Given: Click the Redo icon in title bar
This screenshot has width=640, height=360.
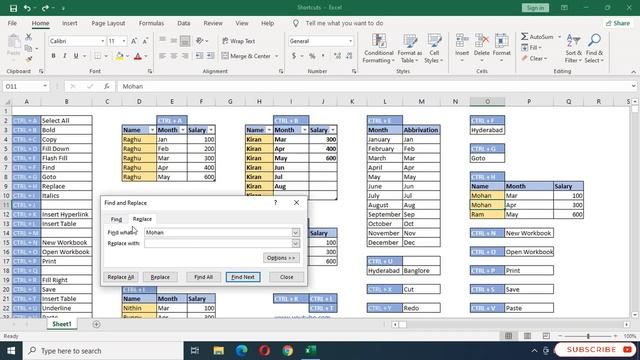Looking at the screenshot, I should [x=45, y=8].
